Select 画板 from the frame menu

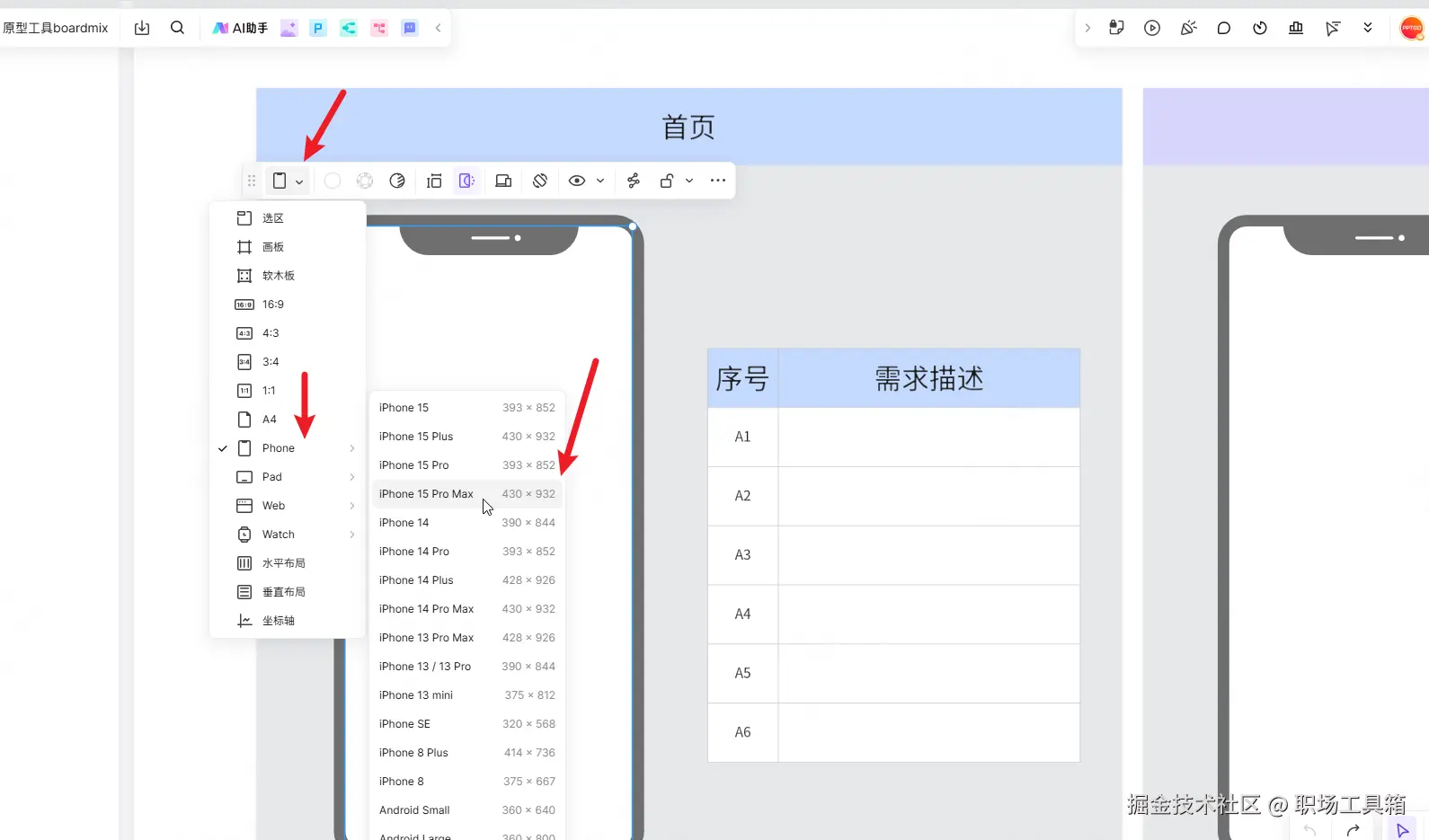coord(288,247)
